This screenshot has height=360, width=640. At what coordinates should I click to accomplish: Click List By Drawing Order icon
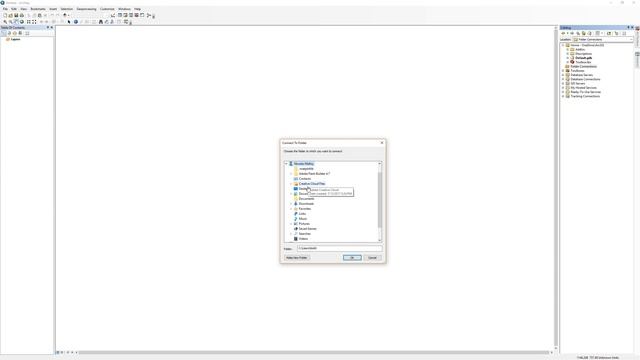coord(4,33)
